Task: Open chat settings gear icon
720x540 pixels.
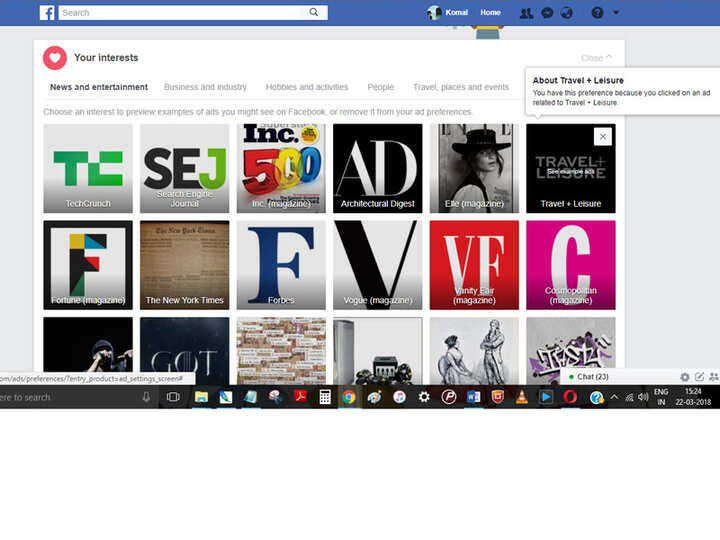Action: [685, 377]
